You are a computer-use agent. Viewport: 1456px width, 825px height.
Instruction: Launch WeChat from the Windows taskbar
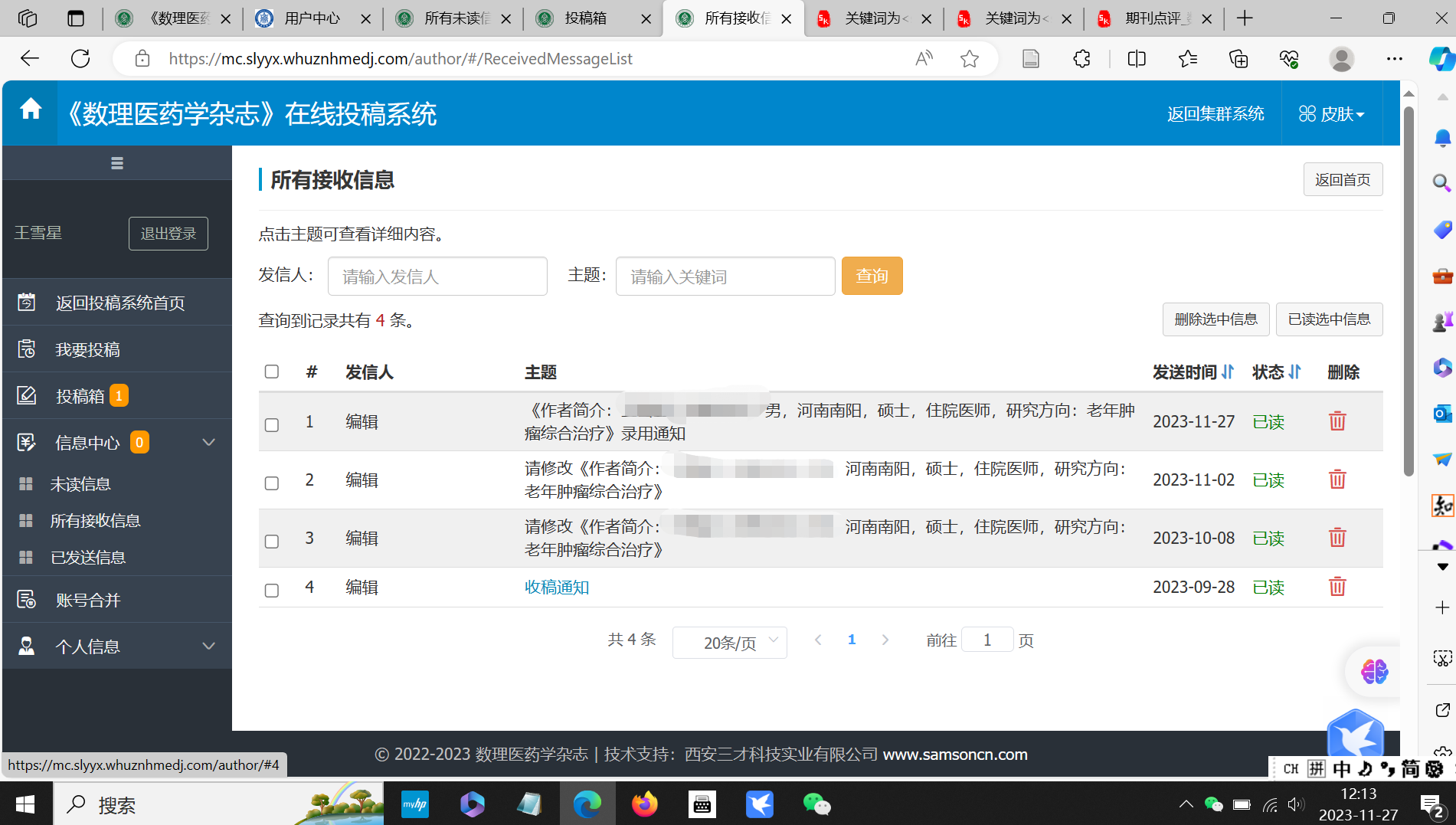tap(816, 804)
